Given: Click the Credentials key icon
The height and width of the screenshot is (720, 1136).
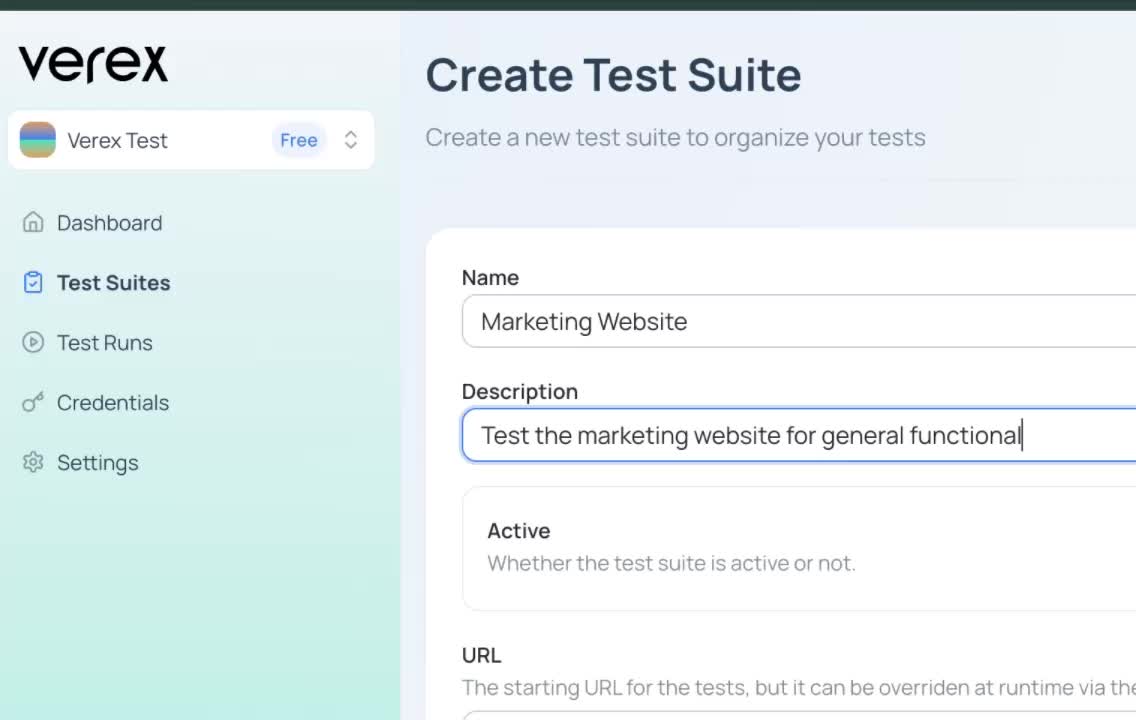Looking at the screenshot, I should (x=33, y=403).
